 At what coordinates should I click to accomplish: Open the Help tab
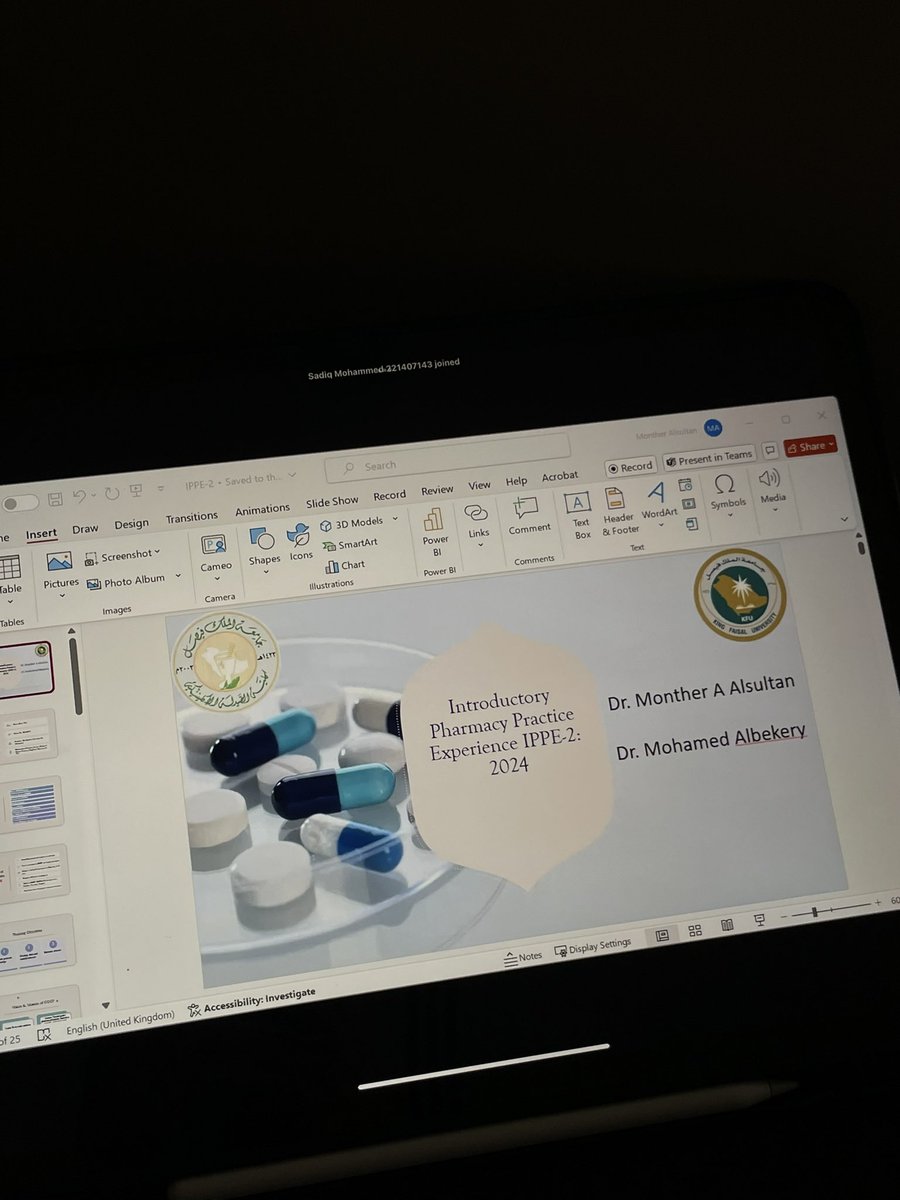coord(516,482)
